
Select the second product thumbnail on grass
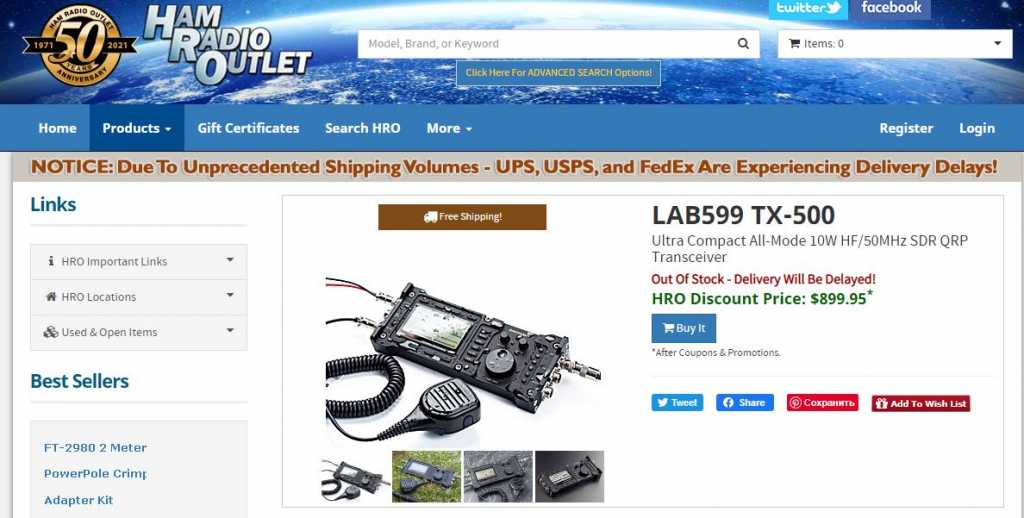point(426,477)
